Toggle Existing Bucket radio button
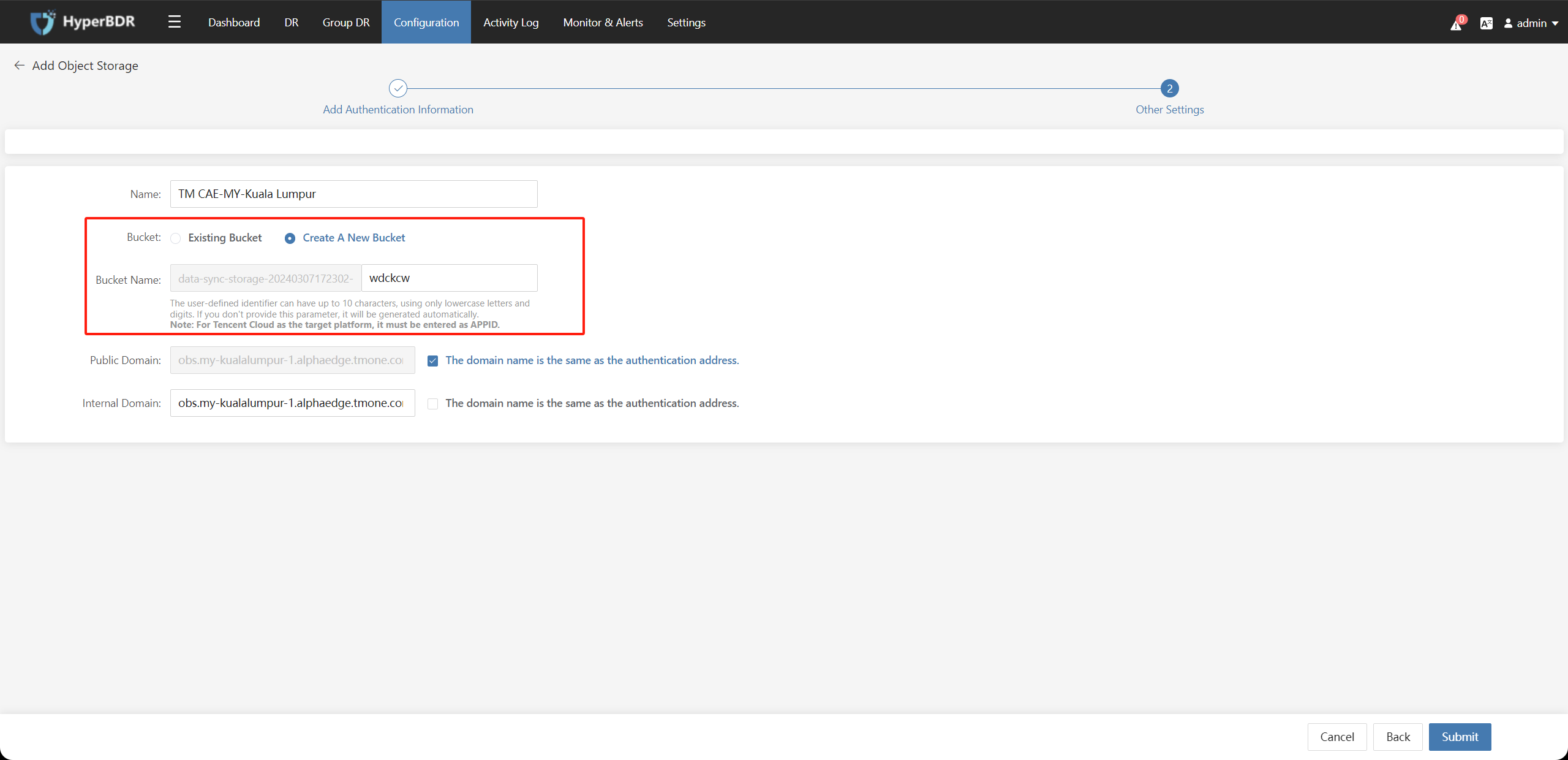1568x760 pixels. 176,238
